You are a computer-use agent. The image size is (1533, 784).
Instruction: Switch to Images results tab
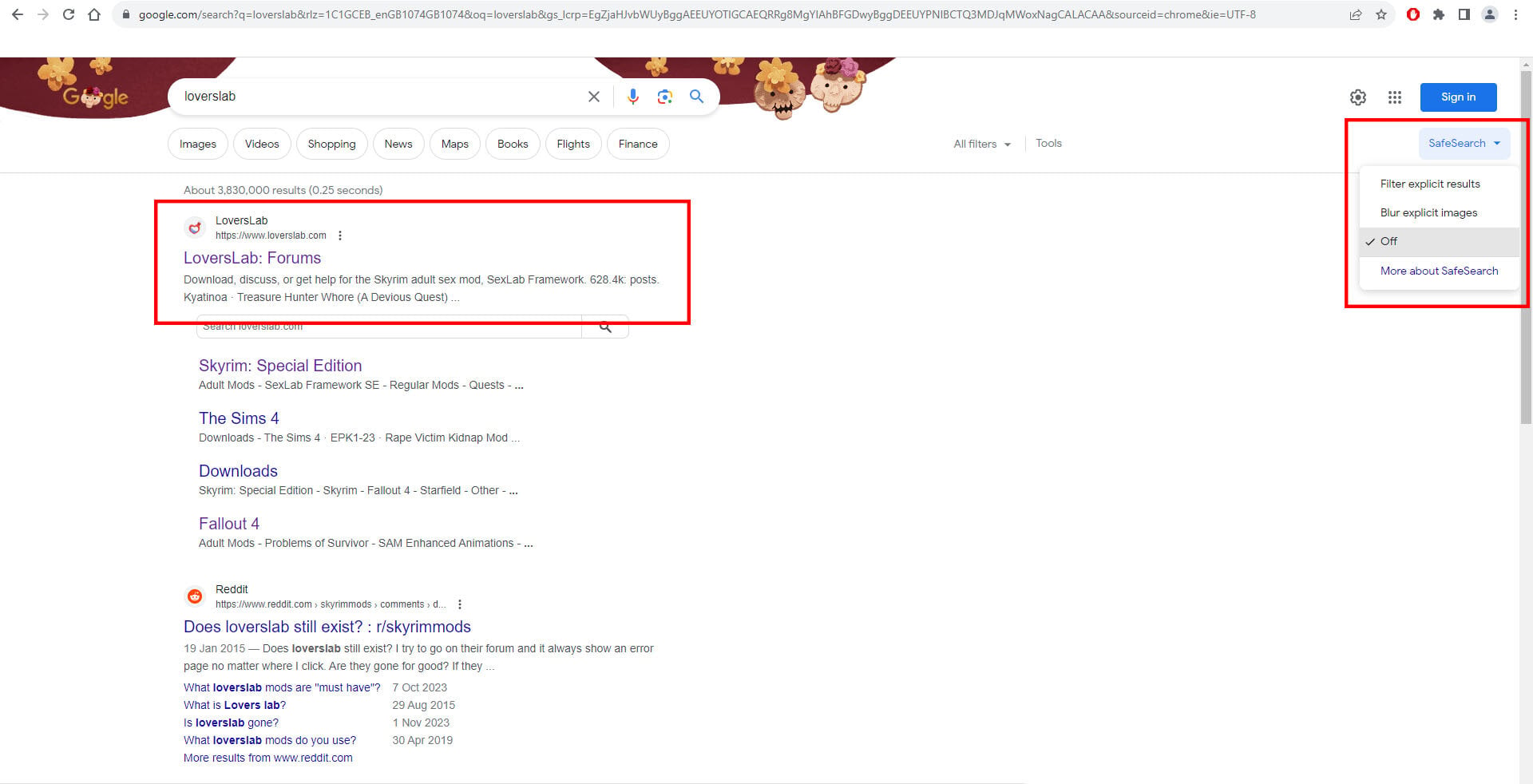[198, 144]
